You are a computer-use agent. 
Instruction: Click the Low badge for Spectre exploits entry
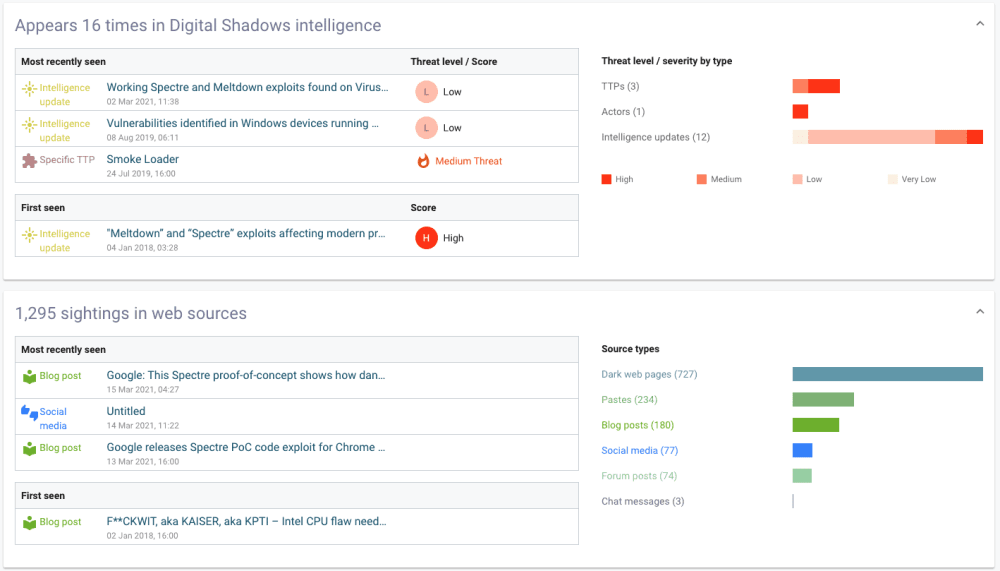pos(427,92)
